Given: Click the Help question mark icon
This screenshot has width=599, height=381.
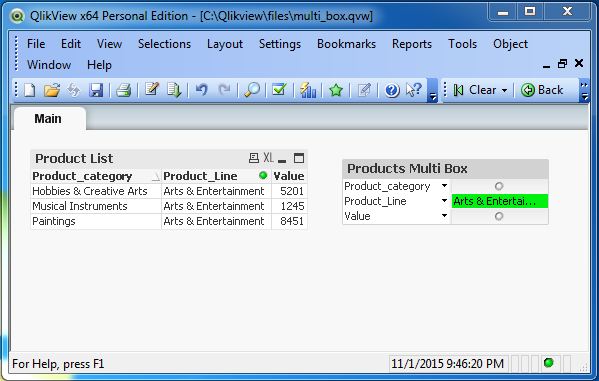Looking at the screenshot, I should [392, 90].
